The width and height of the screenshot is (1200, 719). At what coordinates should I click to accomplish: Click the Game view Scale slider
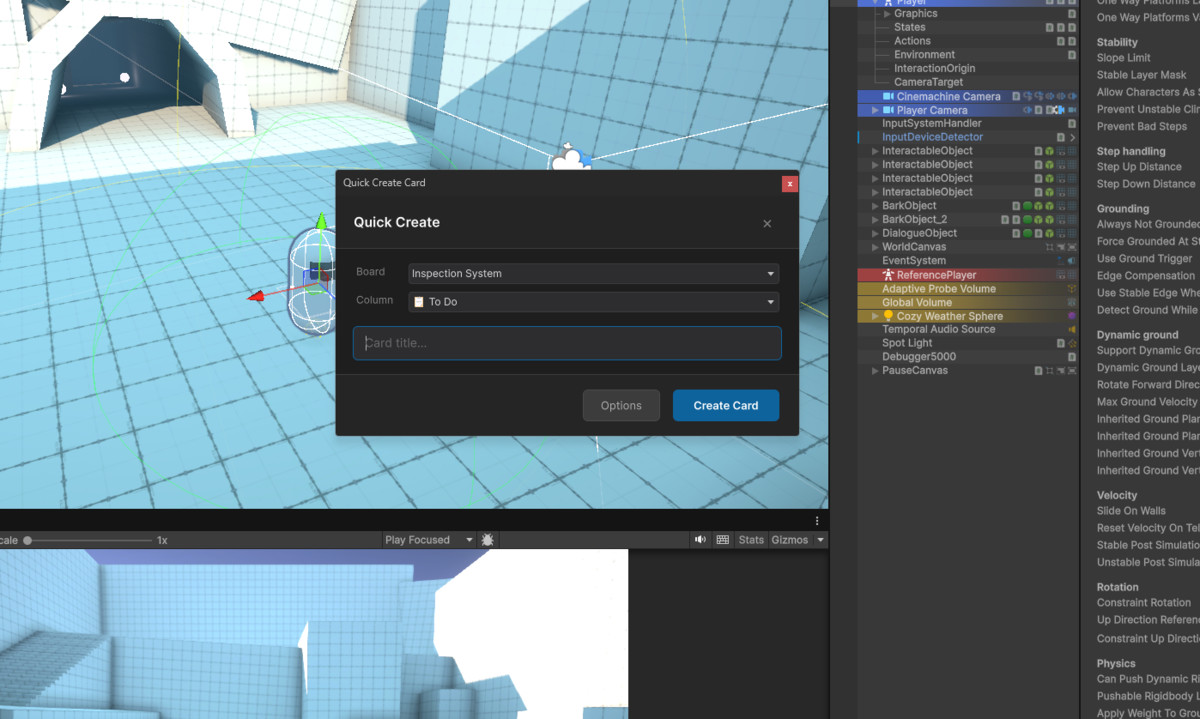(90, 540)
